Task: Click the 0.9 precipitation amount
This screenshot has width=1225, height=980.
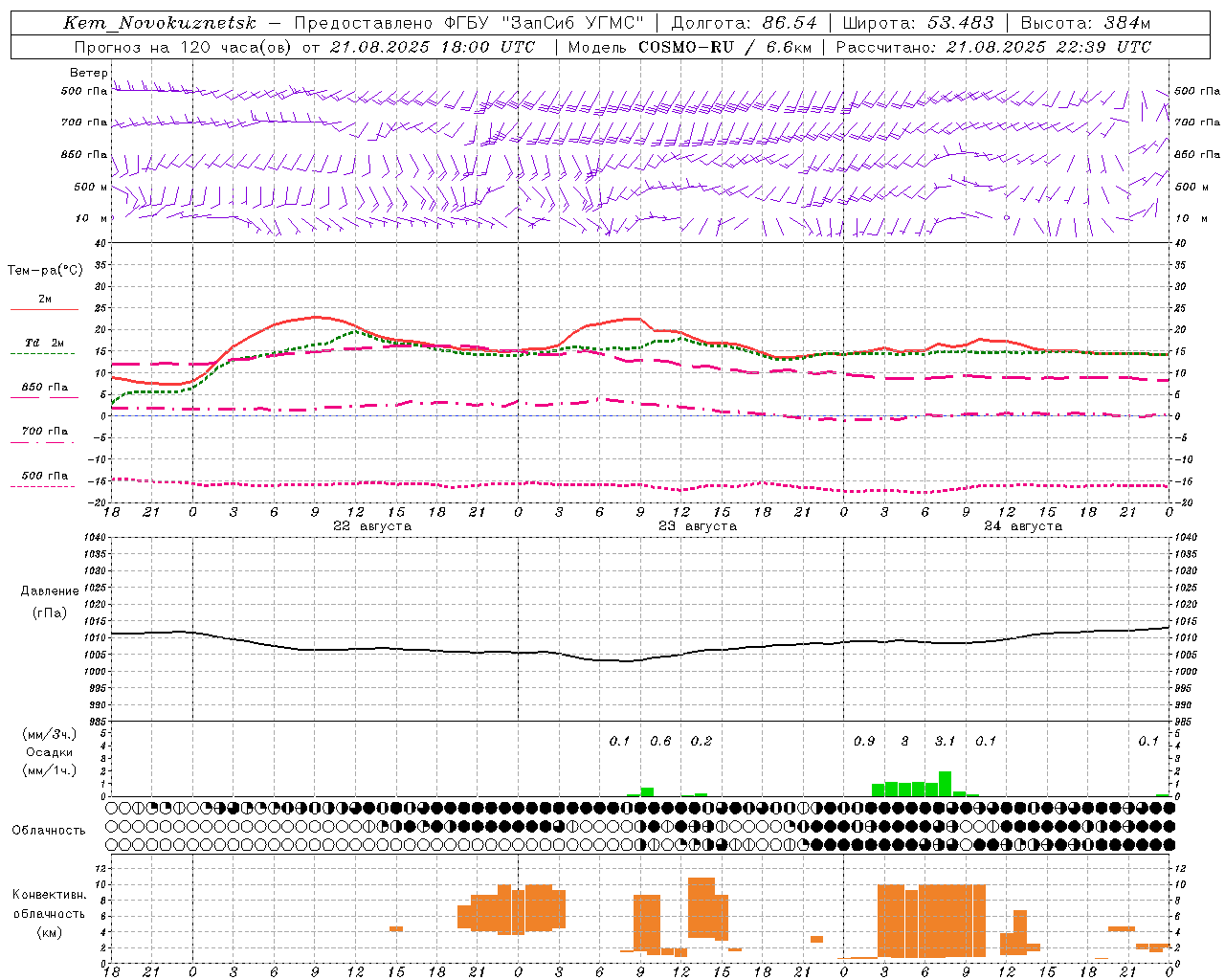Action: click(864, 742)
